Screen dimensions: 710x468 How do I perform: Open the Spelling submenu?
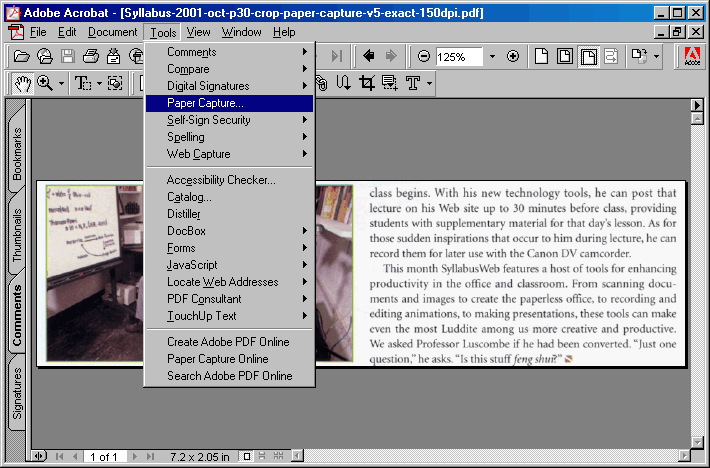click(x=229, y=137)
